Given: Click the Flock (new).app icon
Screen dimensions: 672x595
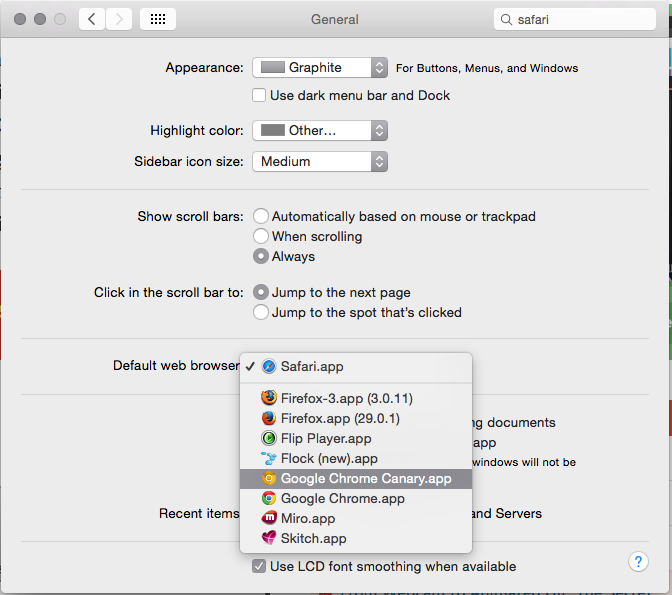Looking at the screenshot, I should pyautogui.click(x=268, y=458).
